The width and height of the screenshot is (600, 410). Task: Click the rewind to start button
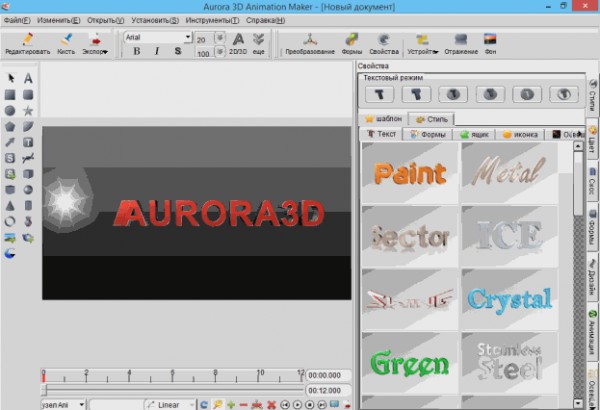point(285,405)
